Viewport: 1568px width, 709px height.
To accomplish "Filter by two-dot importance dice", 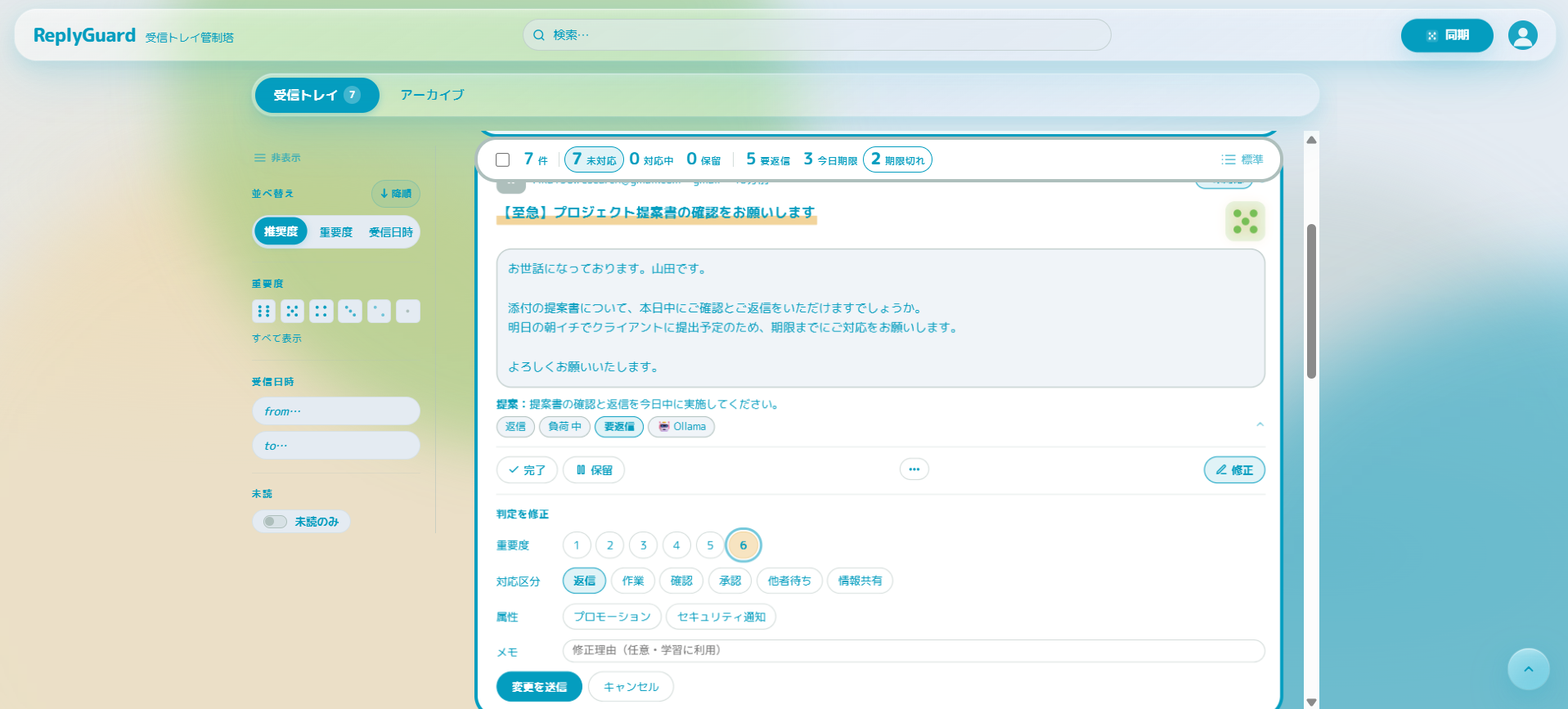I will [379, 311].
